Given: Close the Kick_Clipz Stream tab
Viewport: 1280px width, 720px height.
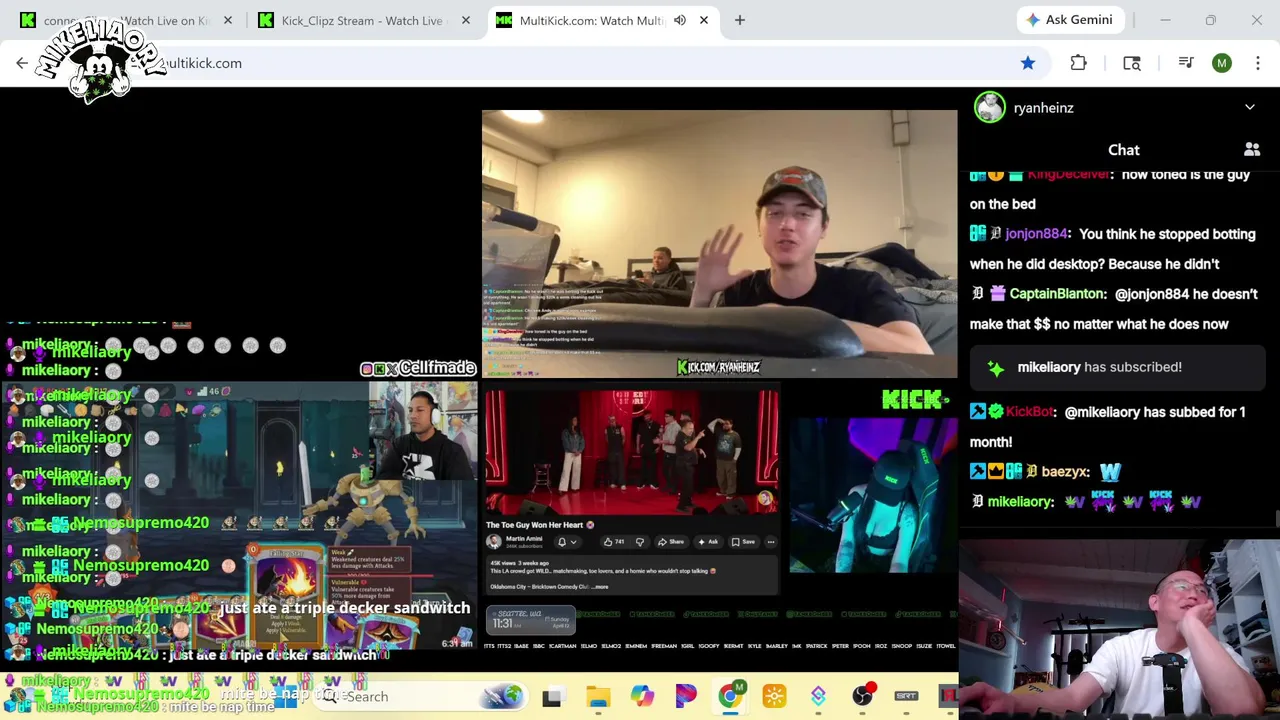Looking at the screenshot, I should (x=466, y=20).
